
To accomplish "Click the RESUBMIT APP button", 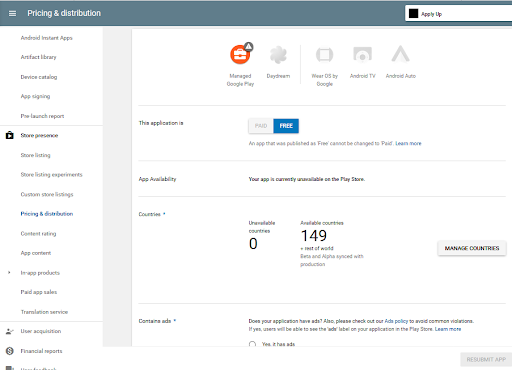I will pos(486,360).
